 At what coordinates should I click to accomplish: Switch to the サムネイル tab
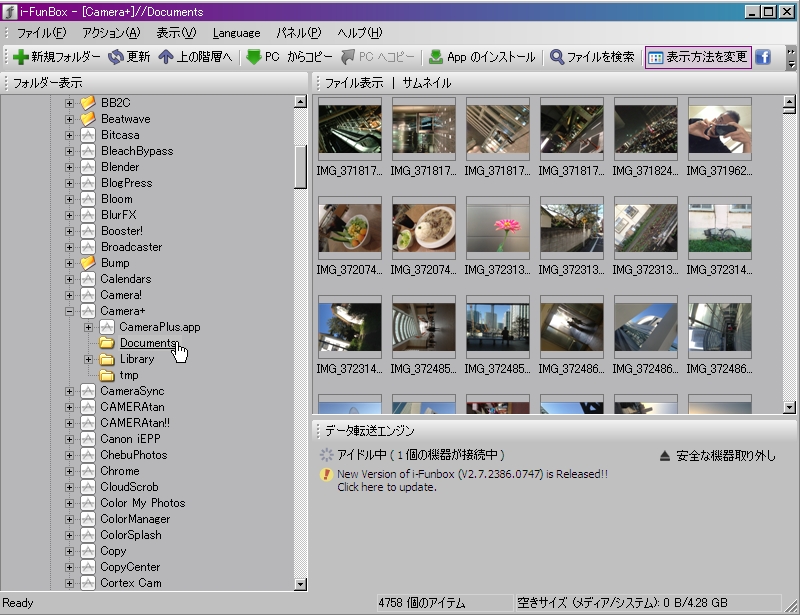426,83
